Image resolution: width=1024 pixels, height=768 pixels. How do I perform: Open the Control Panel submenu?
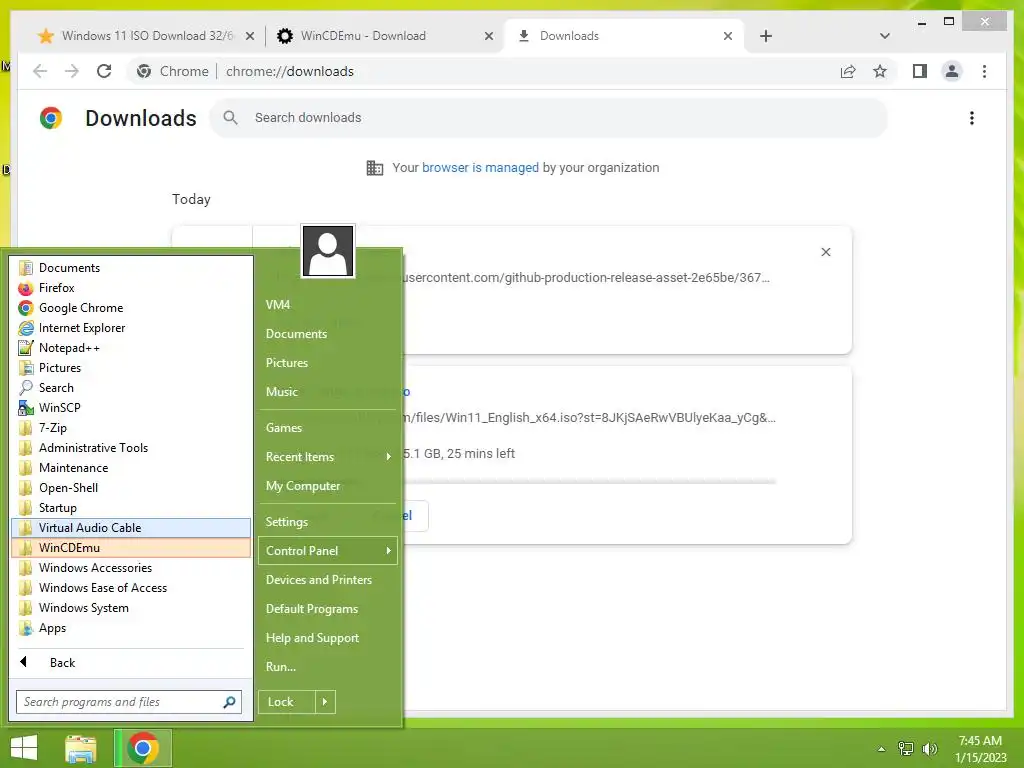coord(328,551)
